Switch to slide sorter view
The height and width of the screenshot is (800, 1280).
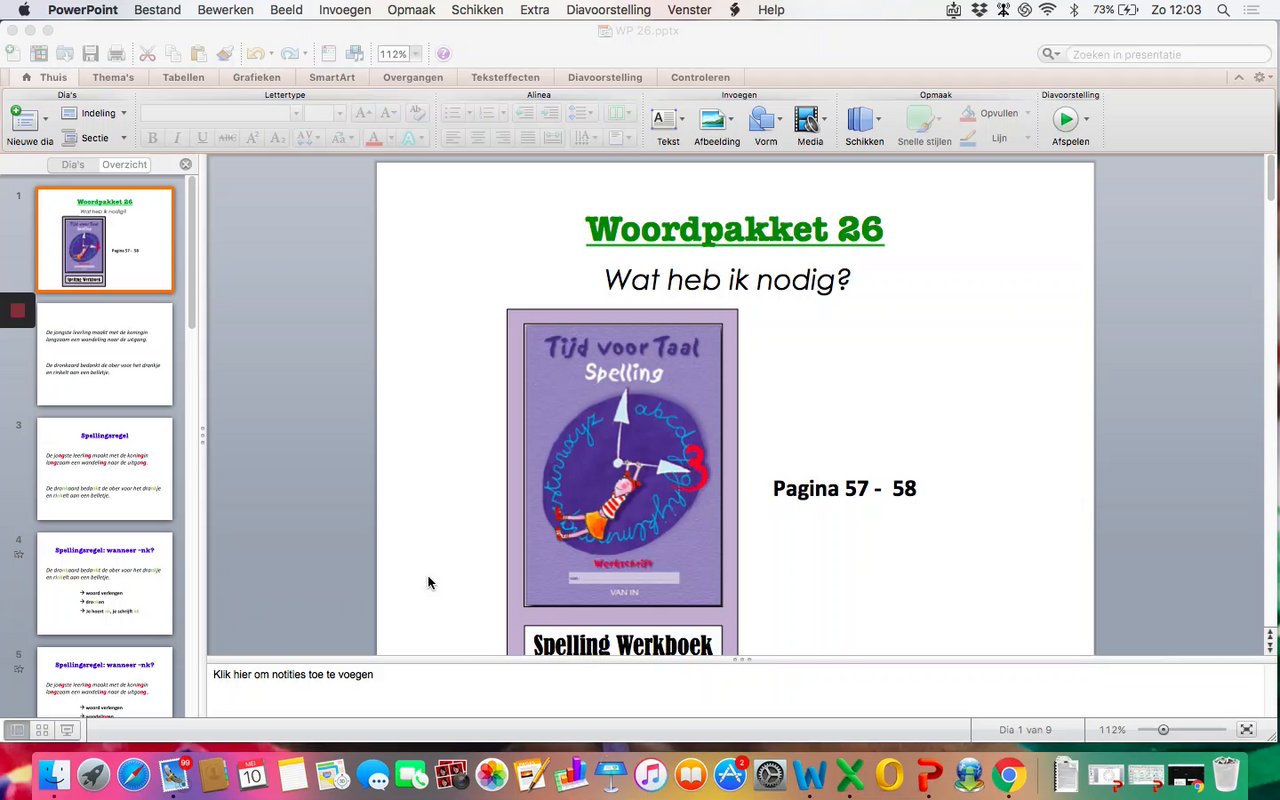coord(42,730)
